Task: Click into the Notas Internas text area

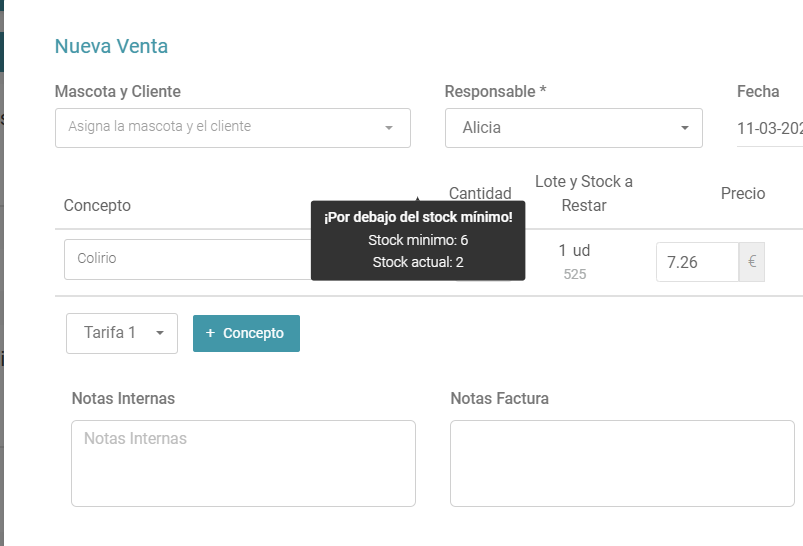Action: point(243,464)
